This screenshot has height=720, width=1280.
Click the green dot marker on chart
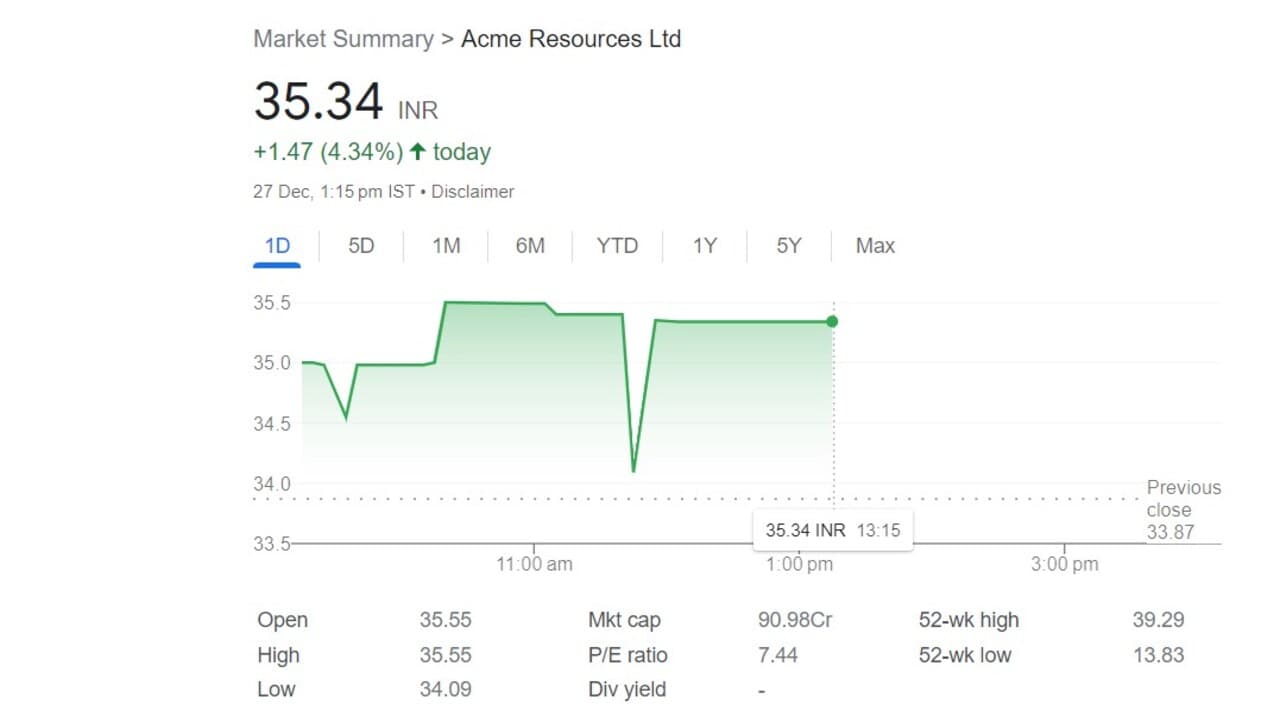pos(832,321)
